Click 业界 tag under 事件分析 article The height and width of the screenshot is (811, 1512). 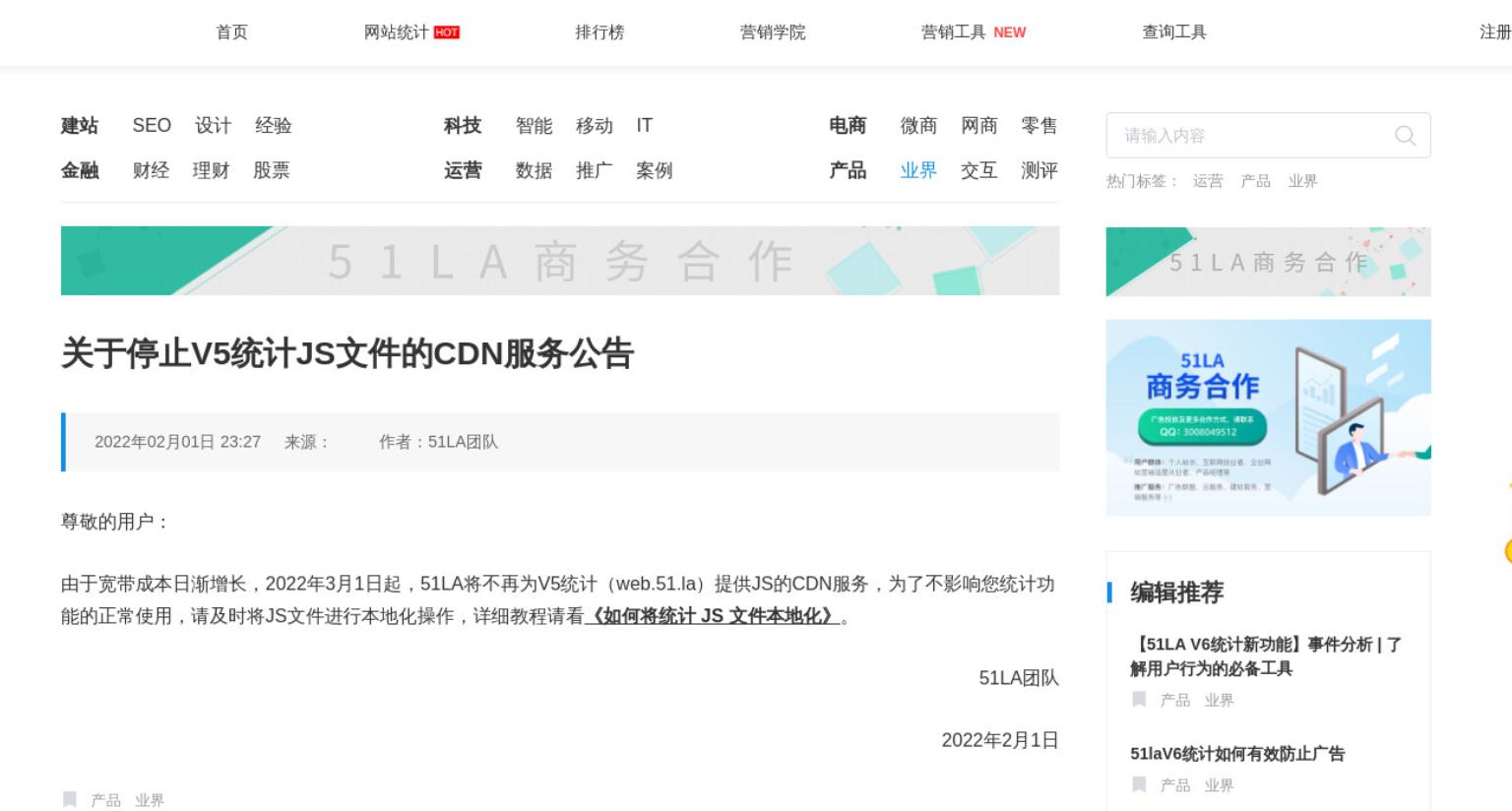tap(1219, 700)
